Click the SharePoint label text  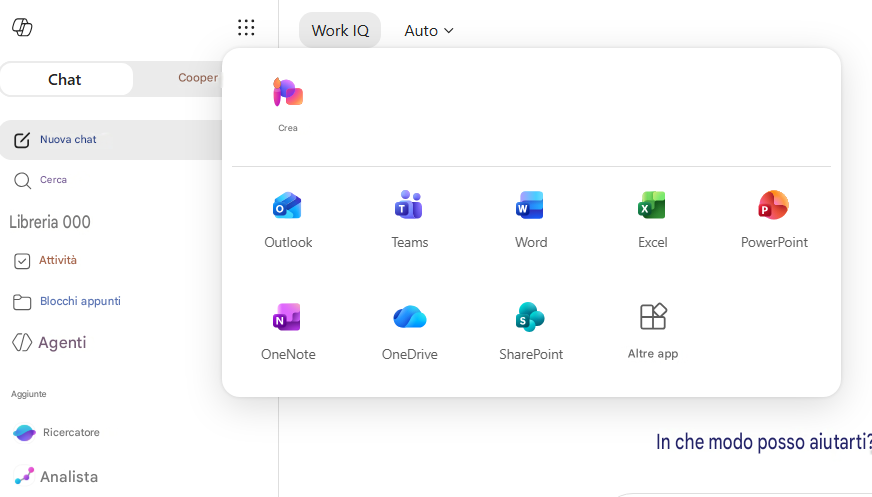click(x=531, y=354)
